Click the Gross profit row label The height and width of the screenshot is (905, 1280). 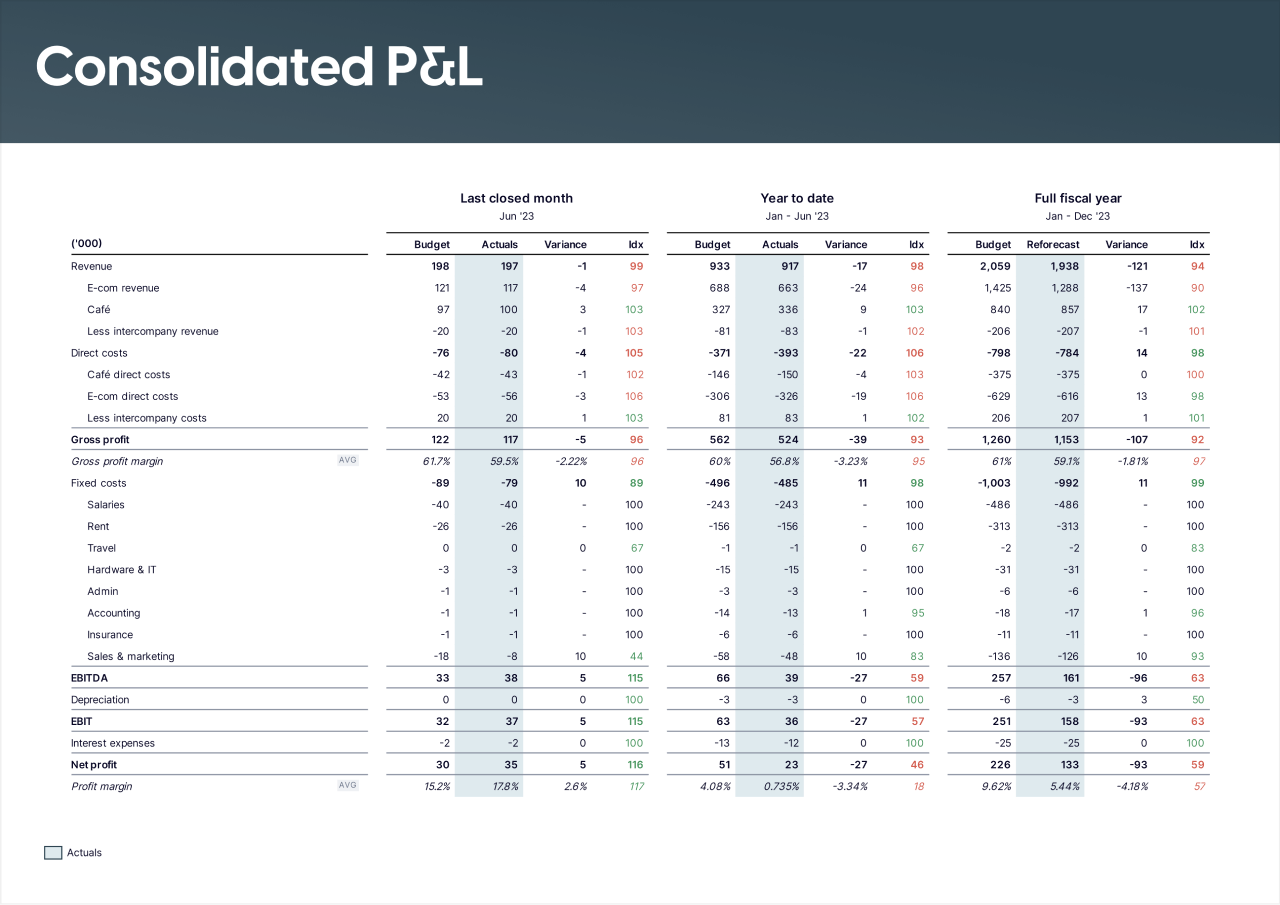point(100,440)
